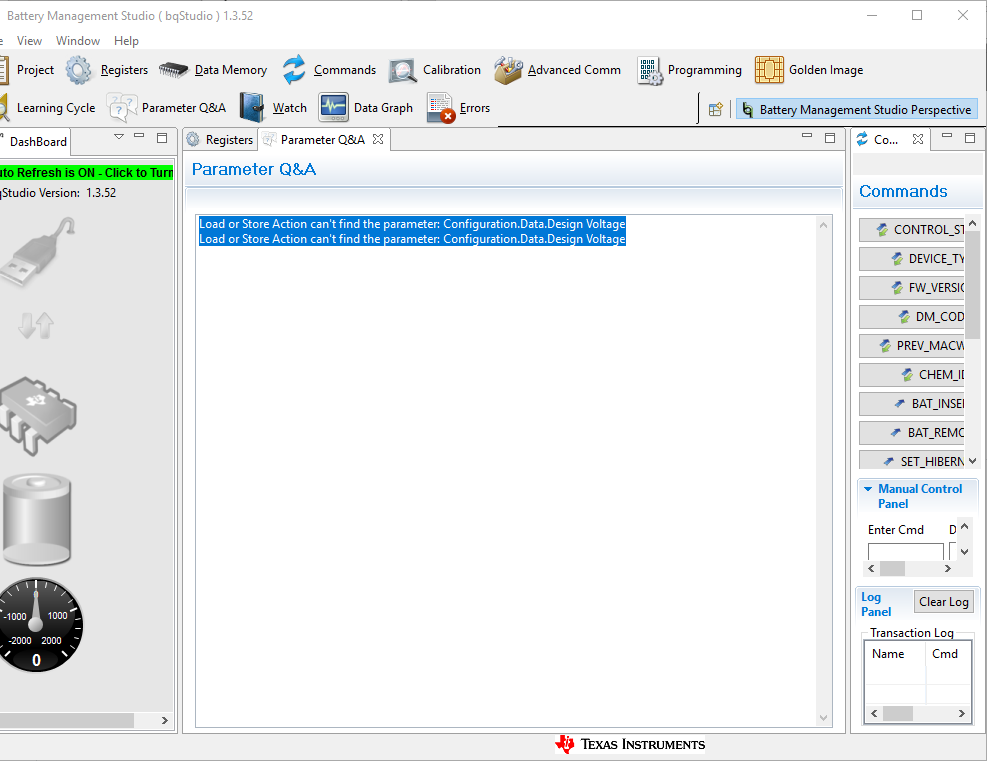Viewport: 987px width, 761px height.
Task: Open DashBoard view menu dropdown
Action: point(119,137)
